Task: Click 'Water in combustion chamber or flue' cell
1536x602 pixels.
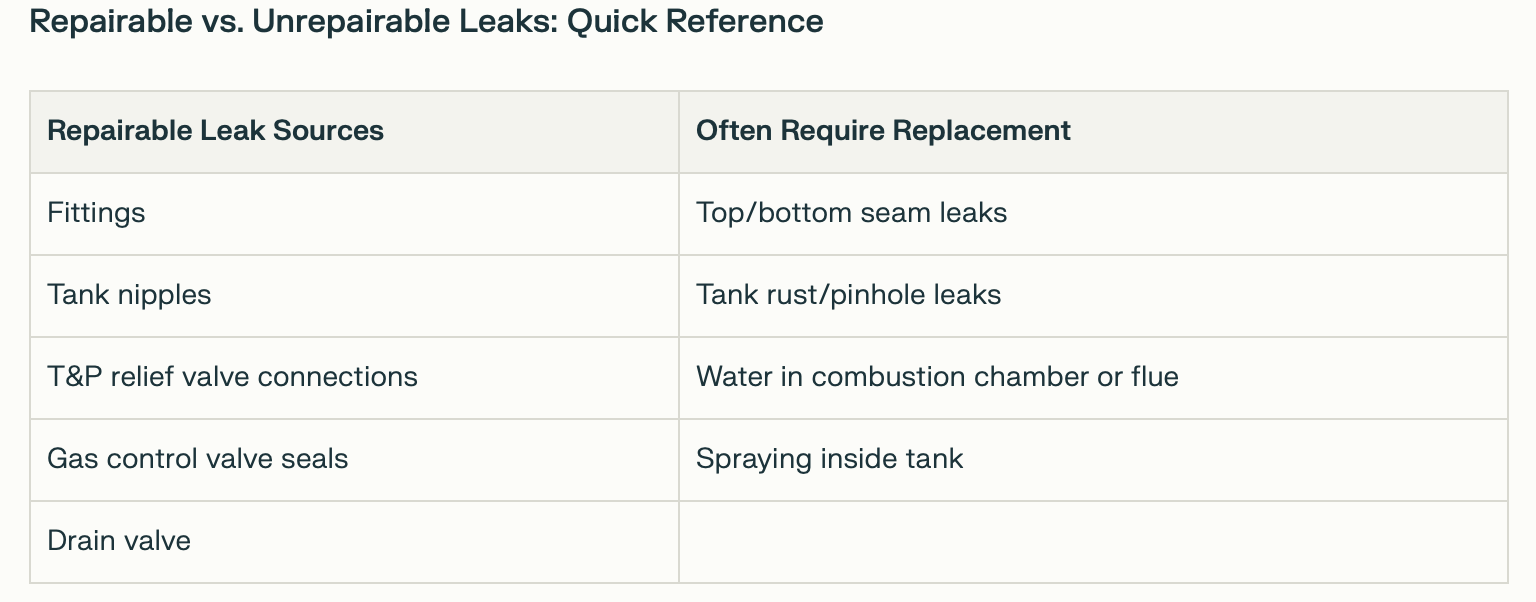Action: (937, 377)
